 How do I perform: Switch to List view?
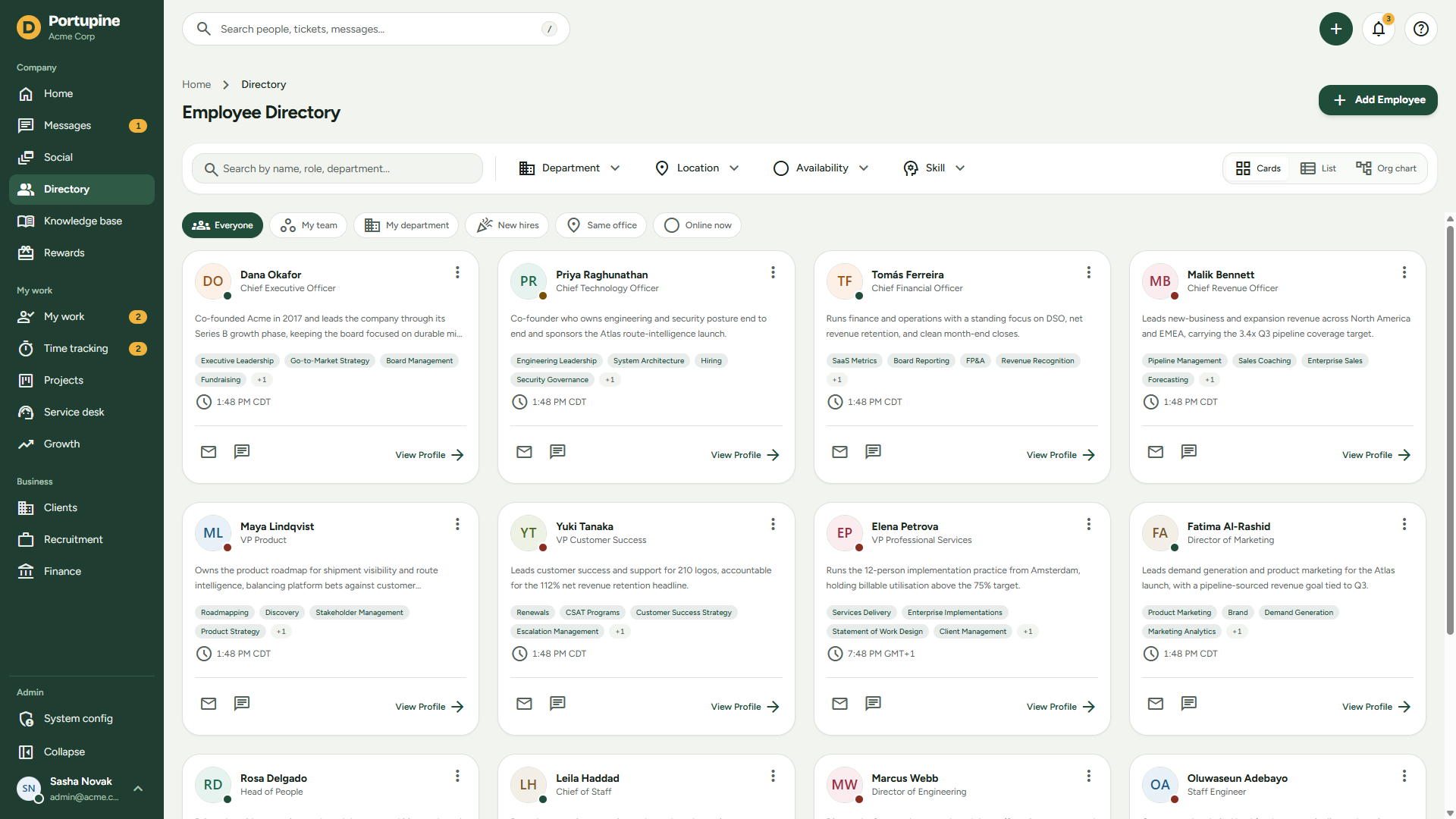[1318, 168]
